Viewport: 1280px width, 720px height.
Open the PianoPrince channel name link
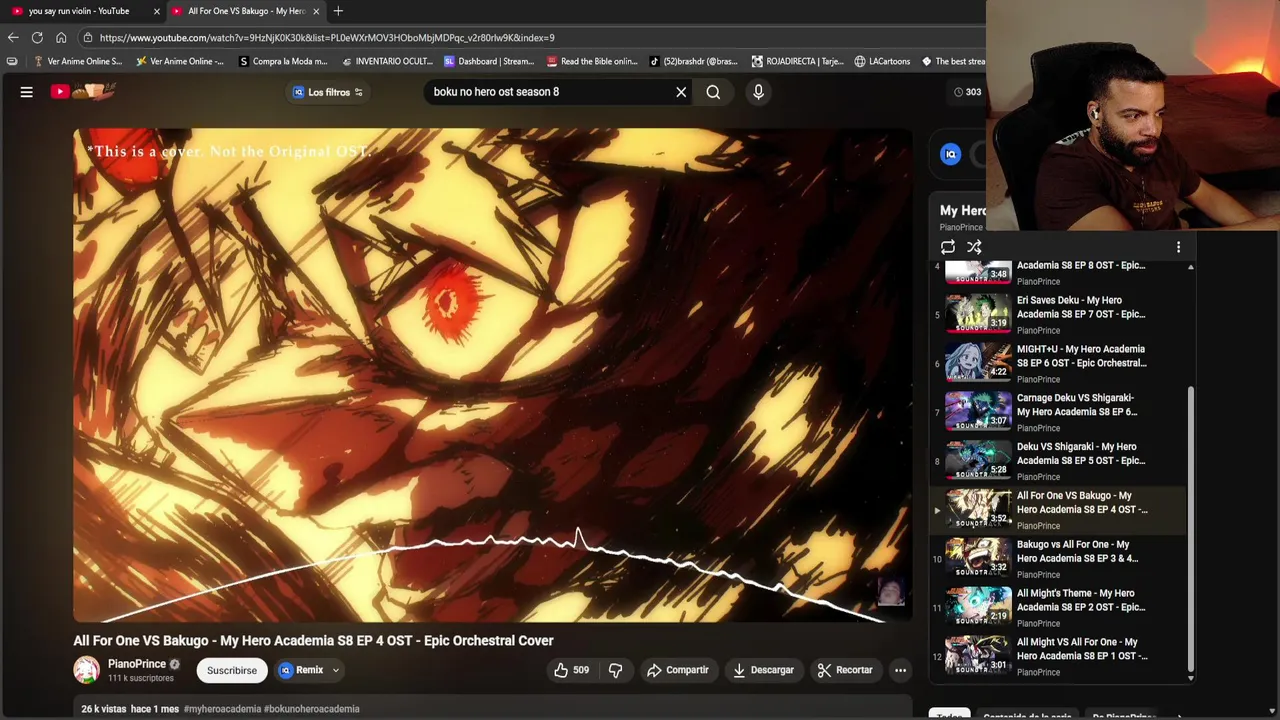coord(137,664)
